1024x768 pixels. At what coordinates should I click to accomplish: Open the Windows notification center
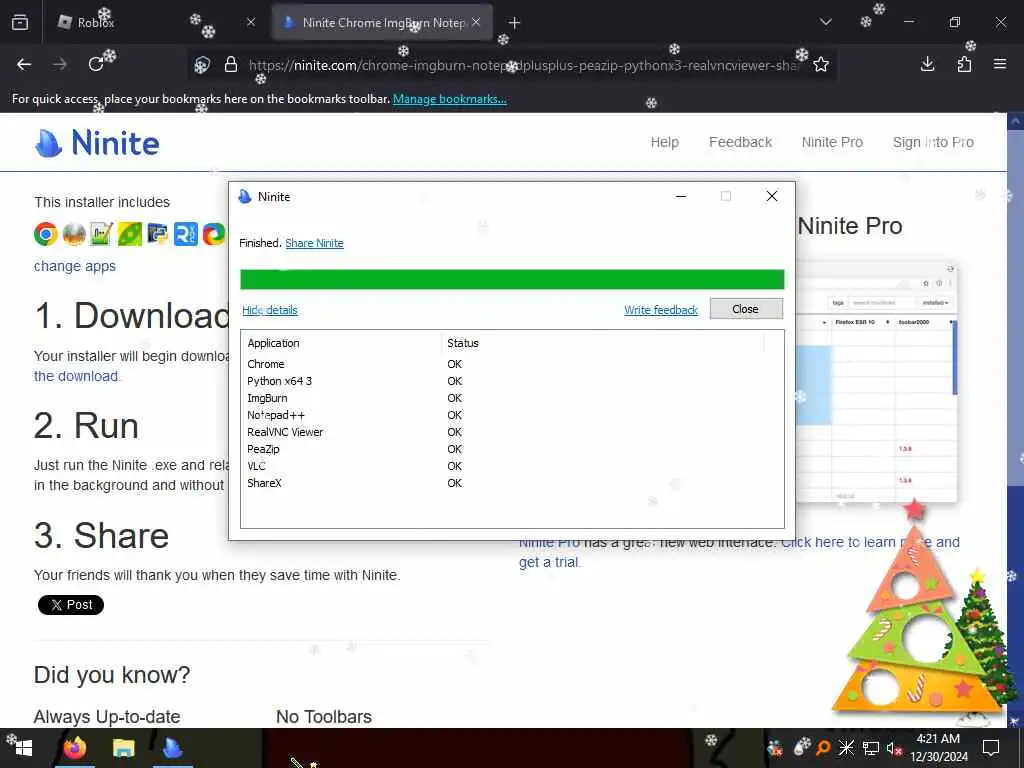tap(991, 748)
